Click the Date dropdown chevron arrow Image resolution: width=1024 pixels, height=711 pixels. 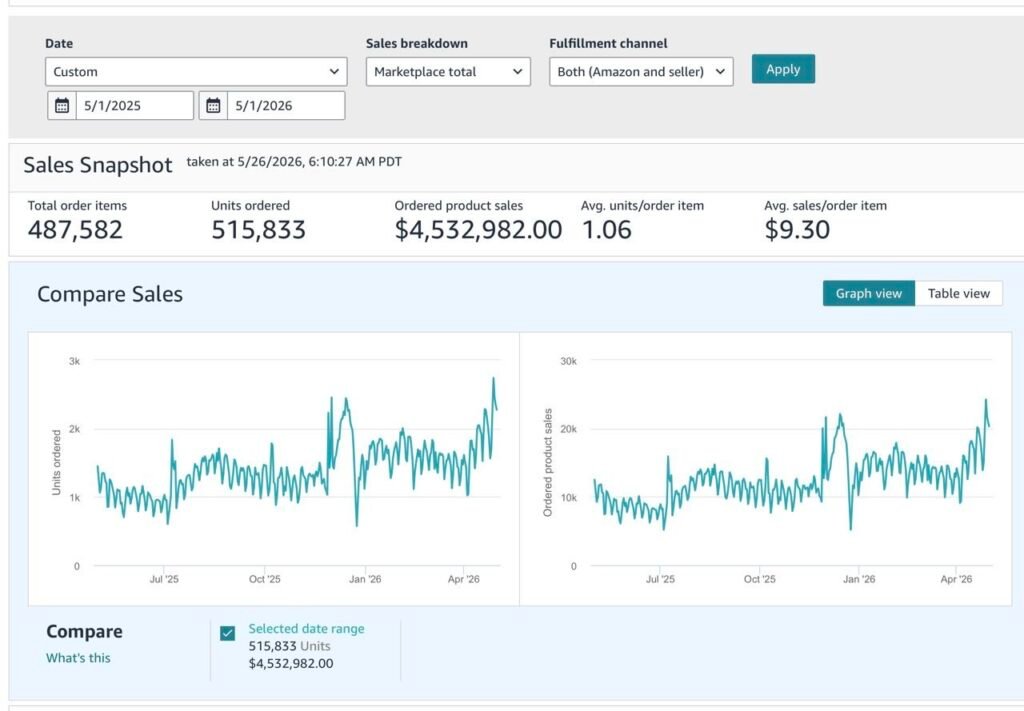[x=334, y=72]
